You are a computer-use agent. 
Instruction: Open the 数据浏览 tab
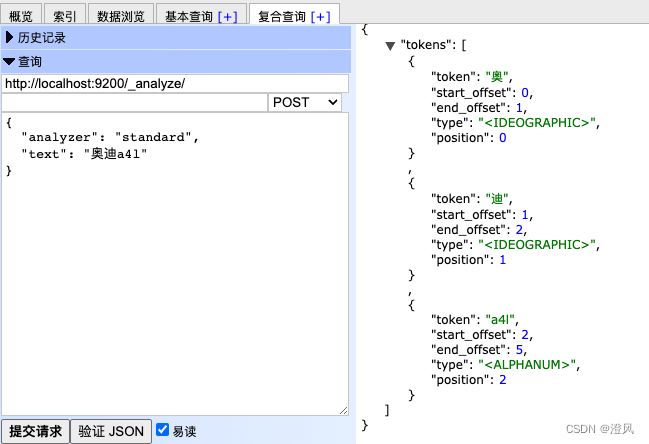point(120,16)
